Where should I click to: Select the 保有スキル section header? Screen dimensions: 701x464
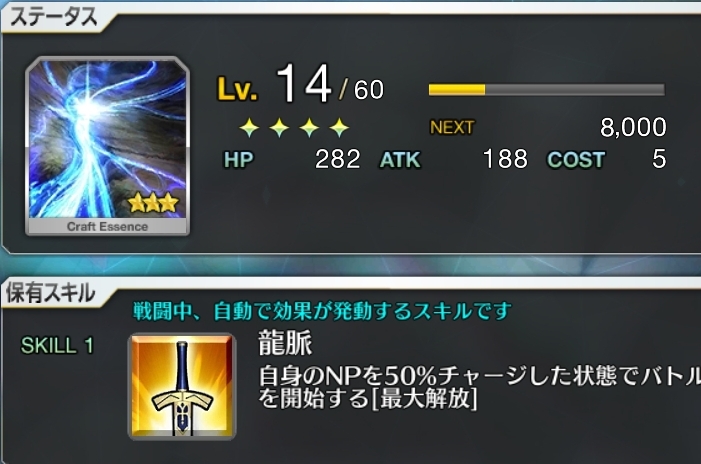tap(51, 293)
